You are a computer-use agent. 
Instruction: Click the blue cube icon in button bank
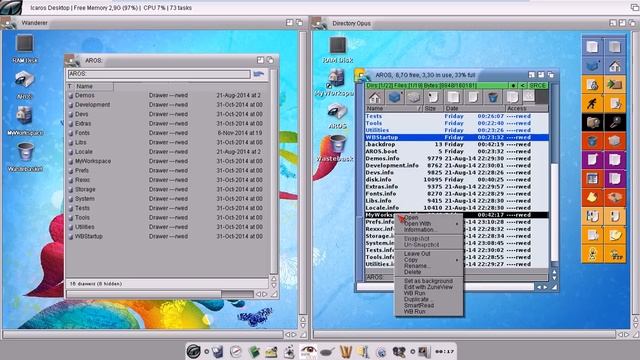[592, 66]
